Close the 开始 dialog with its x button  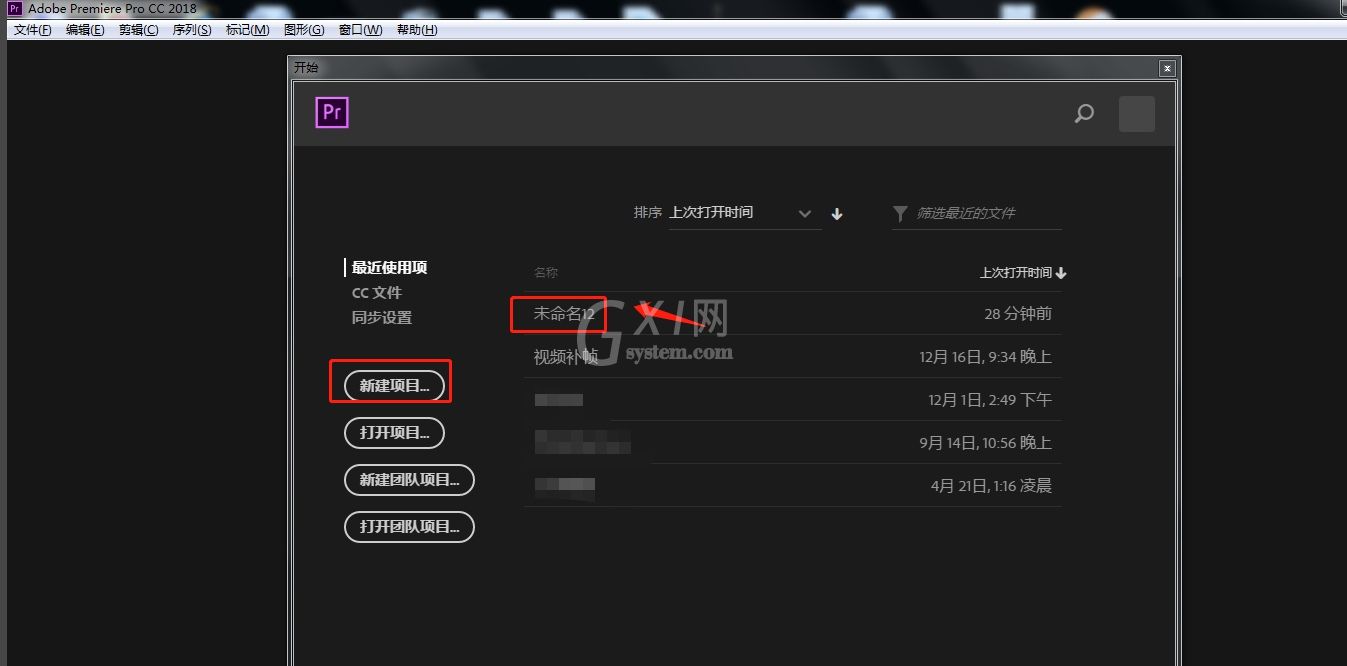(1166, 68)
